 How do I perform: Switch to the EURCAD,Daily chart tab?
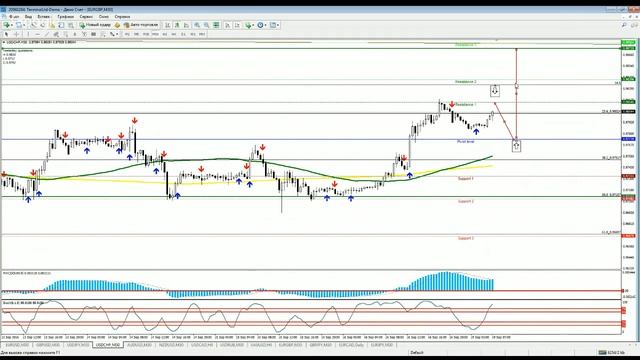(x=351, y=345)
